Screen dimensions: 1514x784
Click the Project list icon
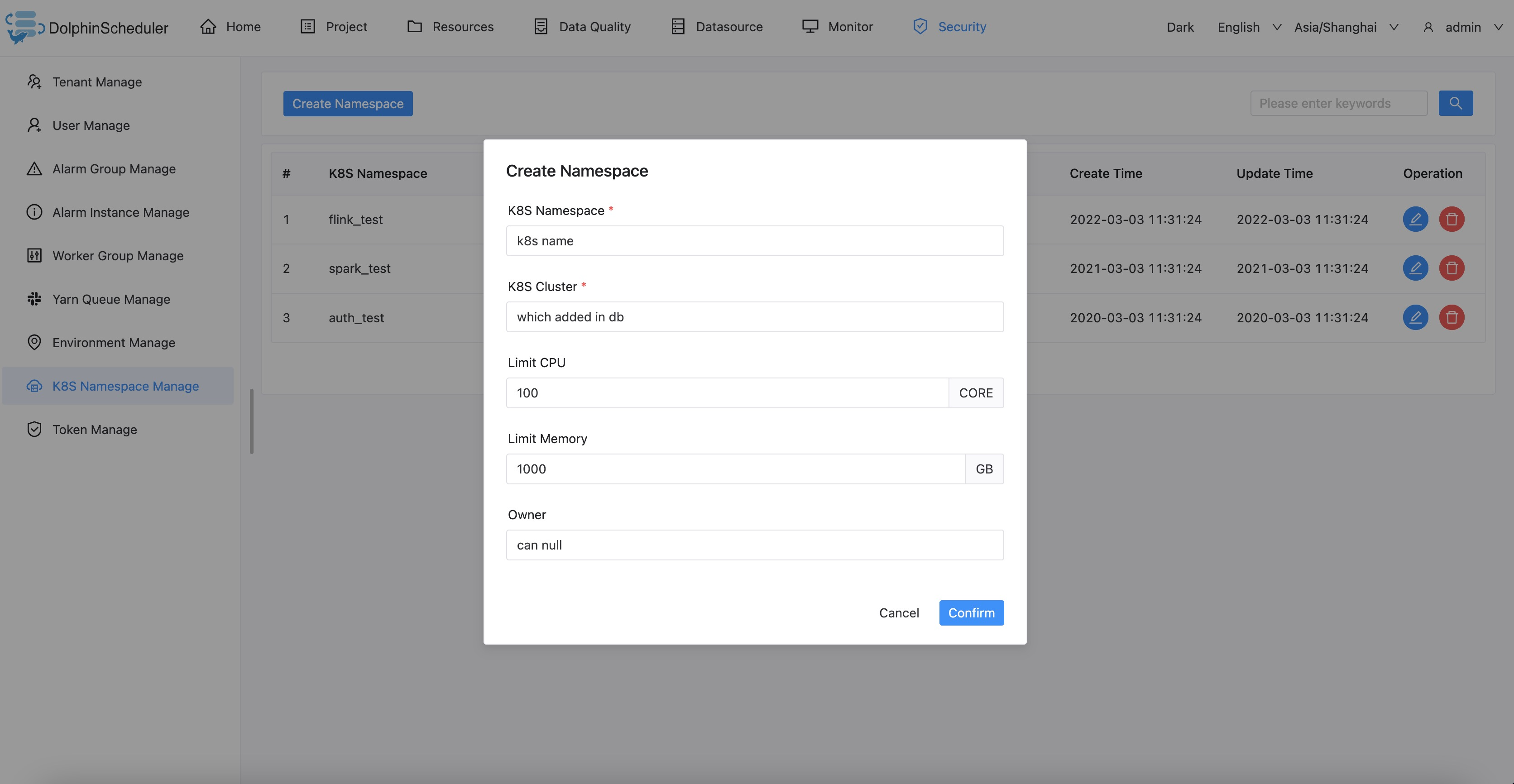point(308,26)
